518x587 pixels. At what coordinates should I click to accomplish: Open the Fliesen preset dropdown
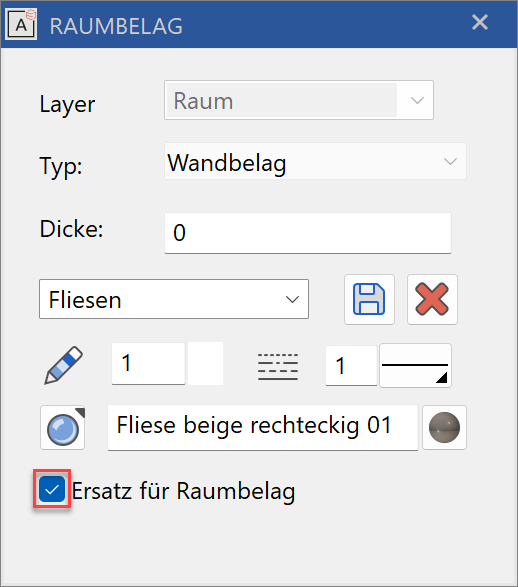point(174,299)
